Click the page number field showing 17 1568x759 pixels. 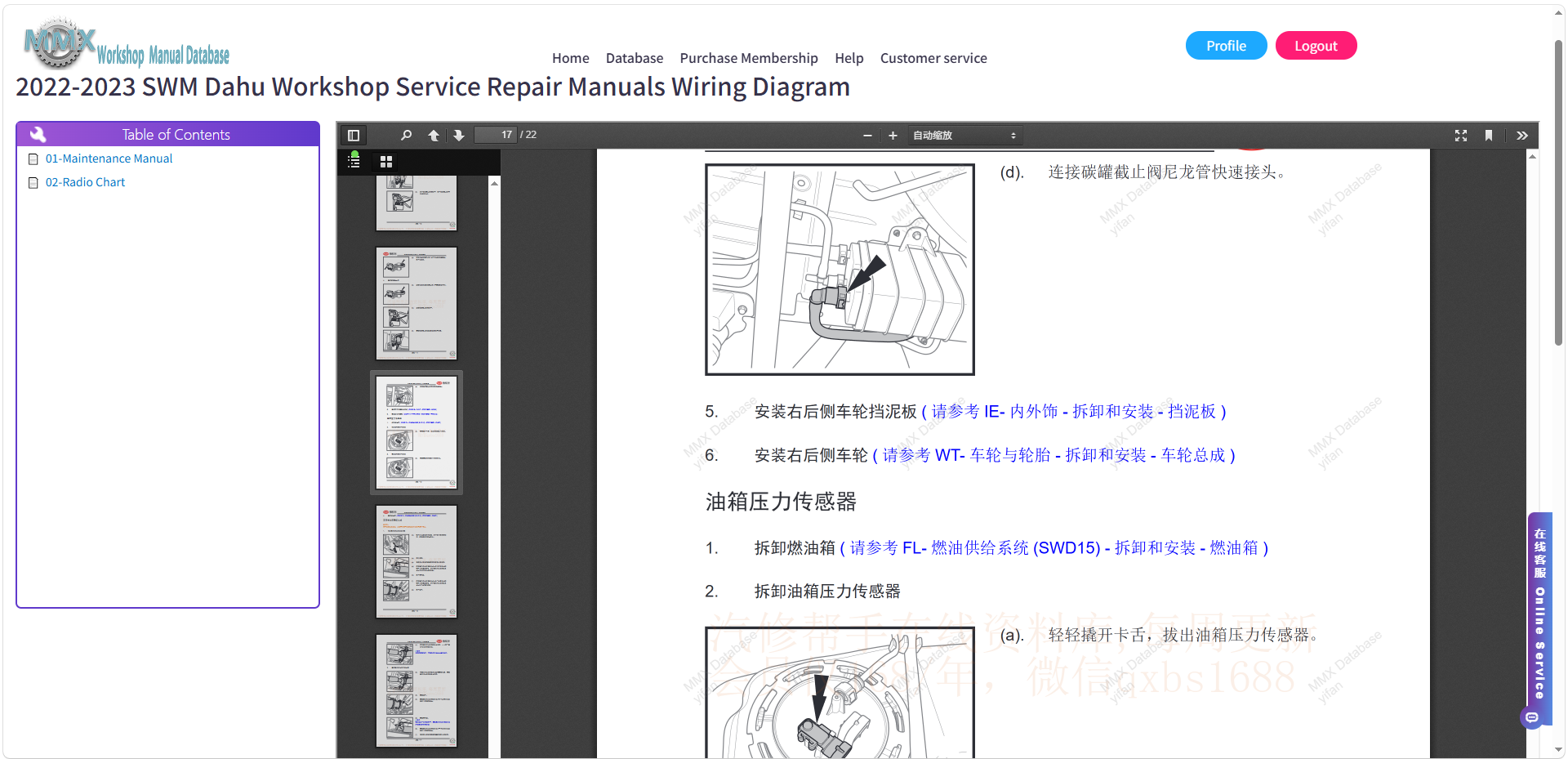[497, 135]
